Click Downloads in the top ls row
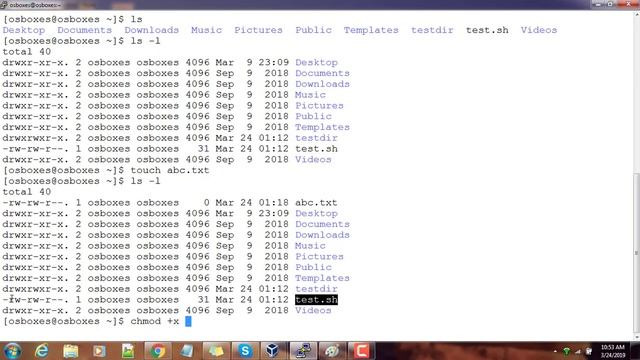The image size is (640, 360). click(151, 30)
